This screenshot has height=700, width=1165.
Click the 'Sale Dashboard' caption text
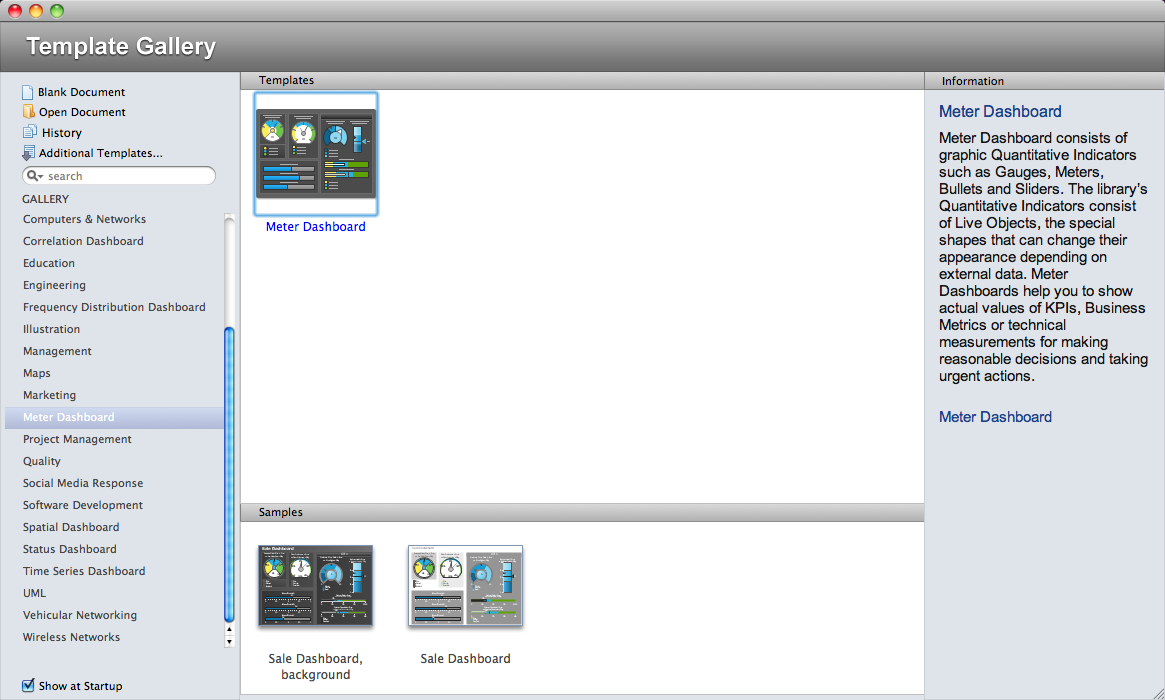pyautogui.click(x=465, y=658)
